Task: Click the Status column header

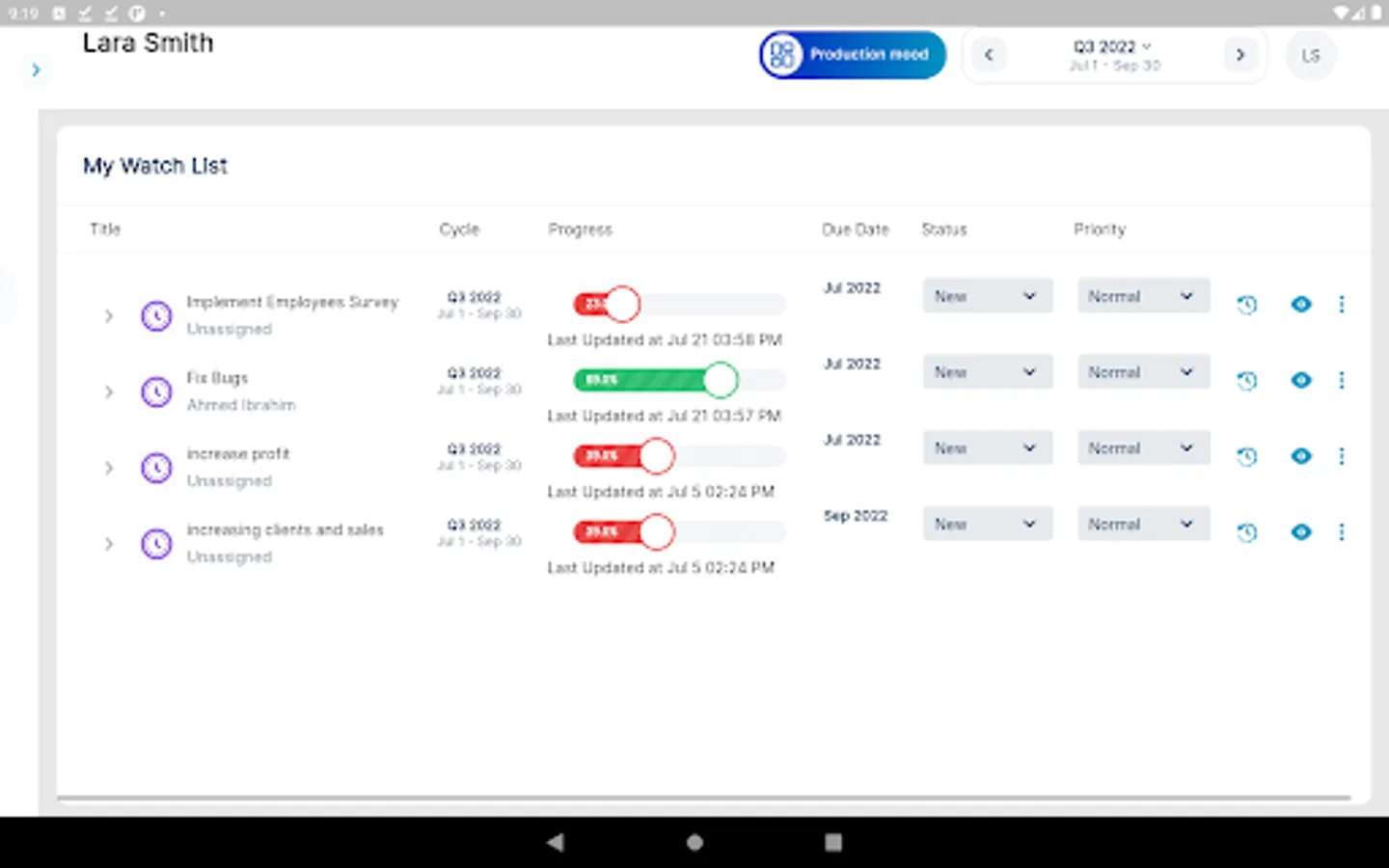Action: point(943,230)
